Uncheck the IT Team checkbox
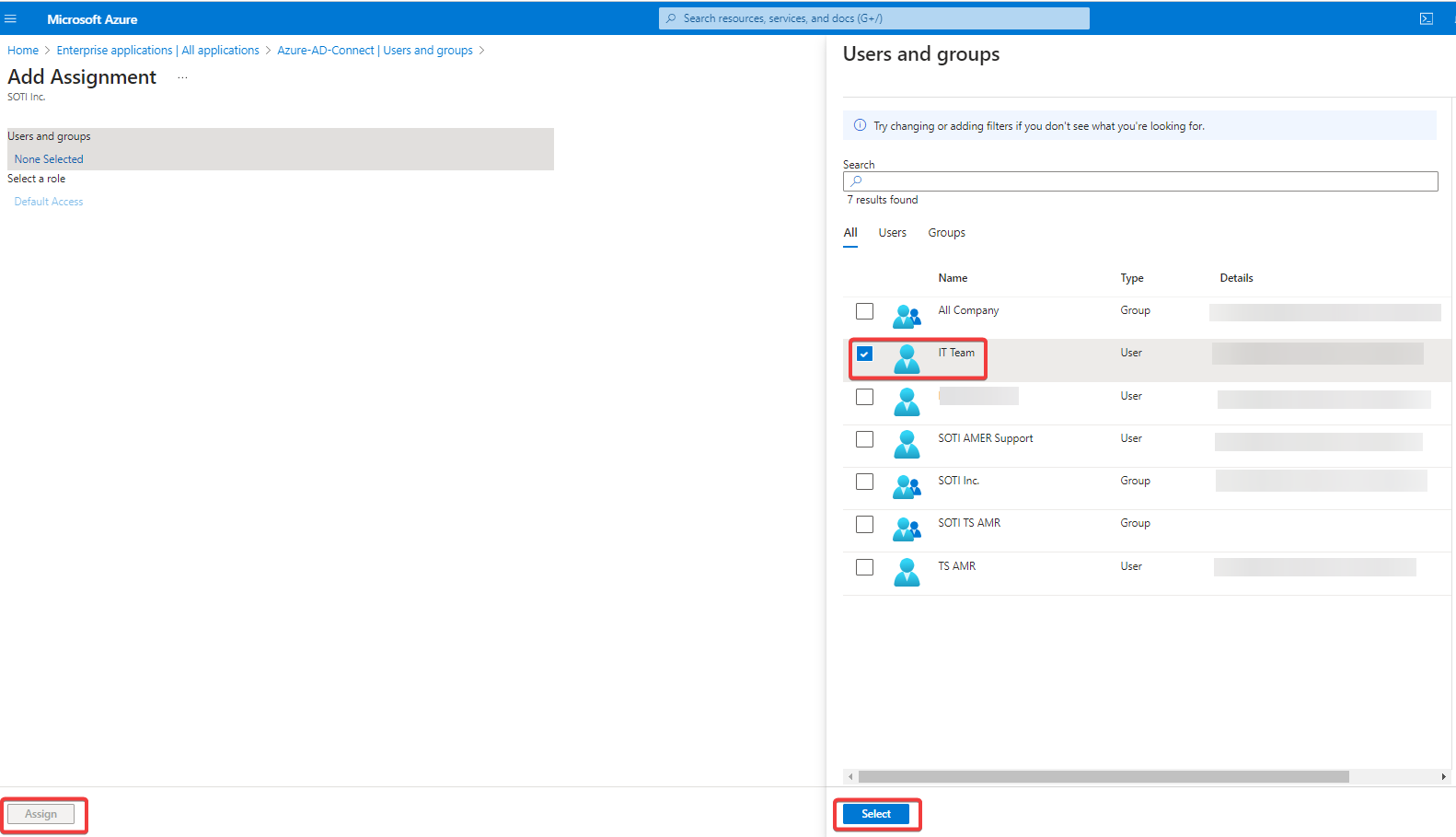Screen dimensions: 1456x837 point(864,354)
